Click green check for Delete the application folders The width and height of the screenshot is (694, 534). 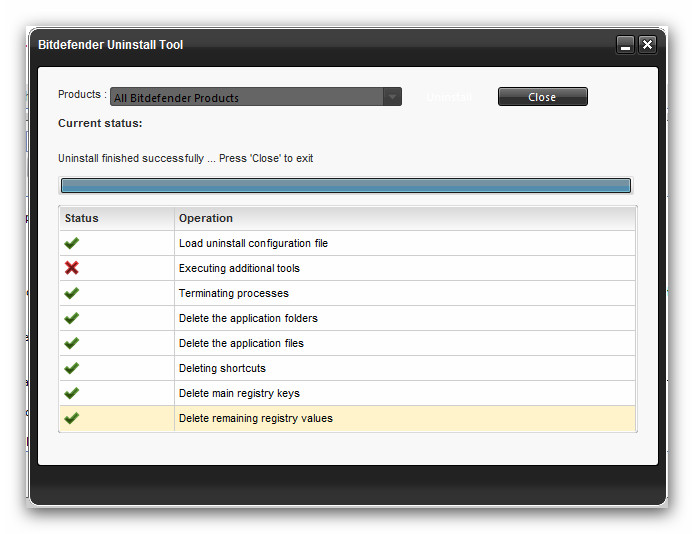pyautogui.click(x=72, y=318)
